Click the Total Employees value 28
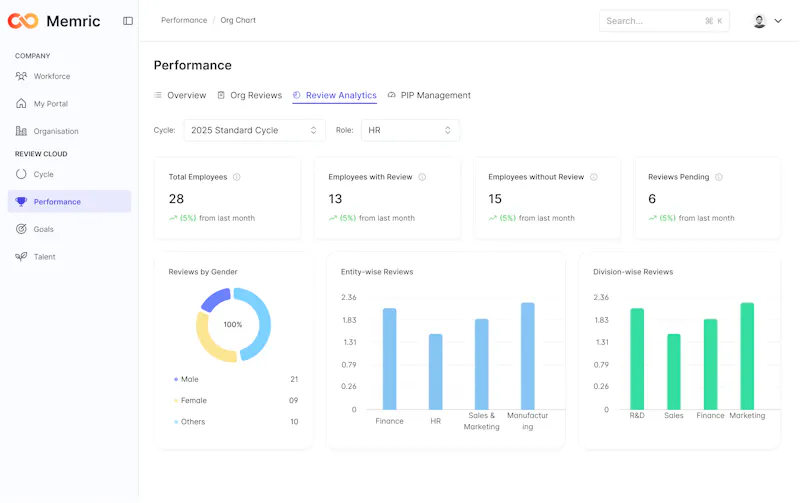Viewport: 800px width, 503px height. click(176, 198)
